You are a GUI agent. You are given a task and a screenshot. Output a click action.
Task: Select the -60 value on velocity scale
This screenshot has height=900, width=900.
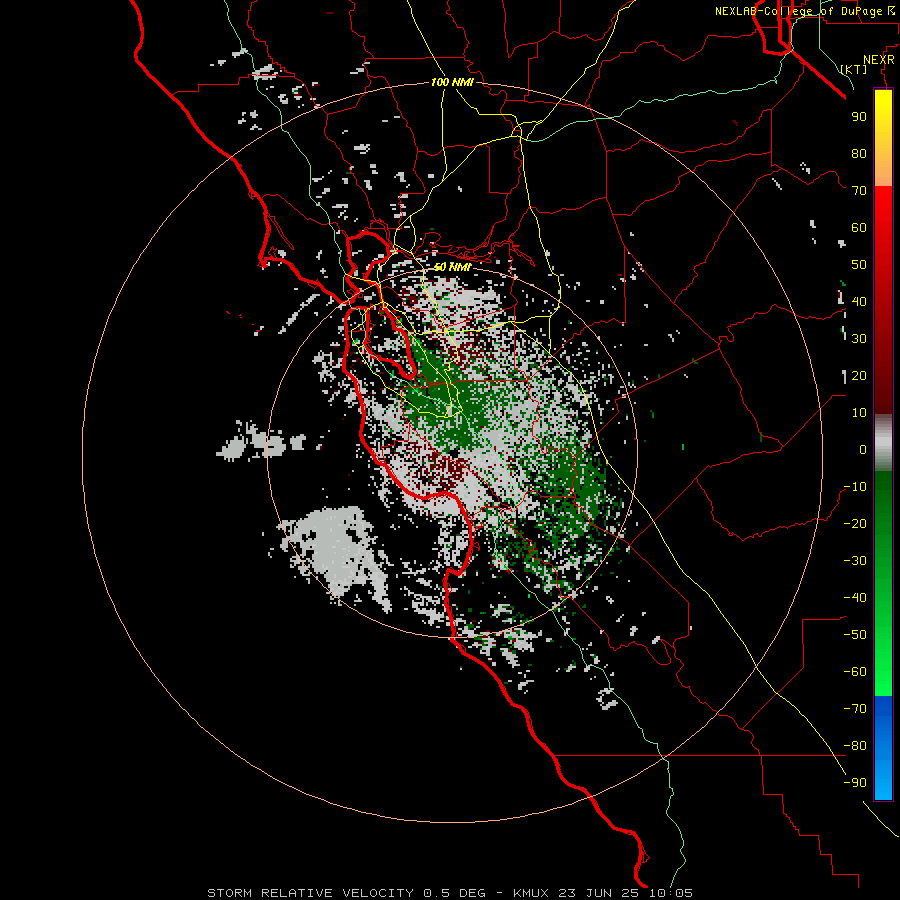[x=855, y=672]
